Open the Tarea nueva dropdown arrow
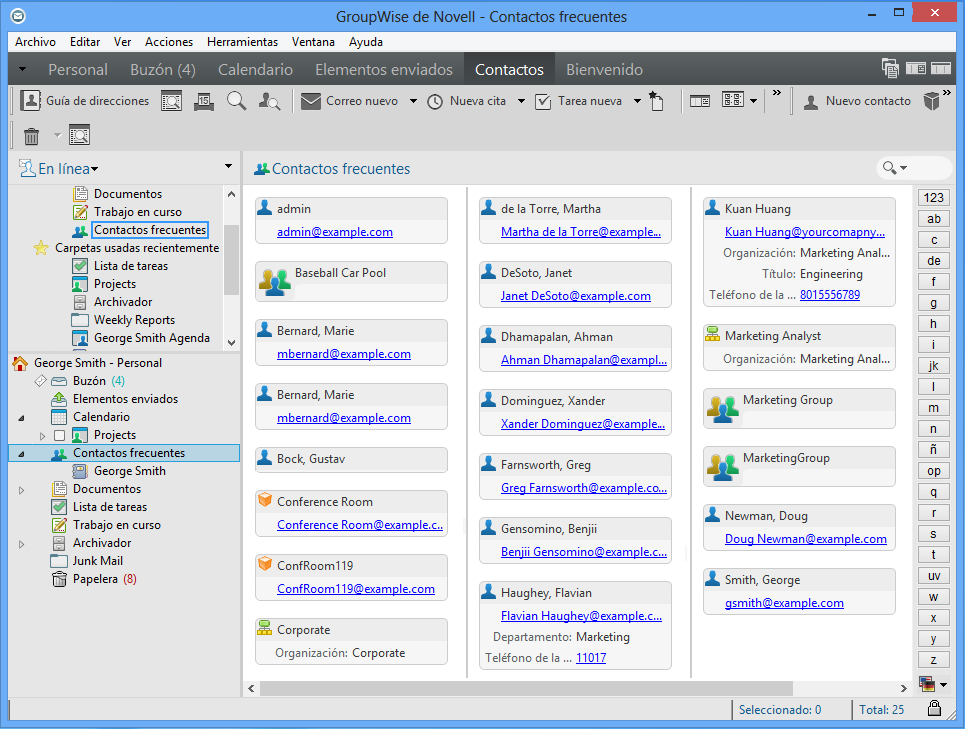Viewport: 965px width, 729px height. tap(638, 101)
